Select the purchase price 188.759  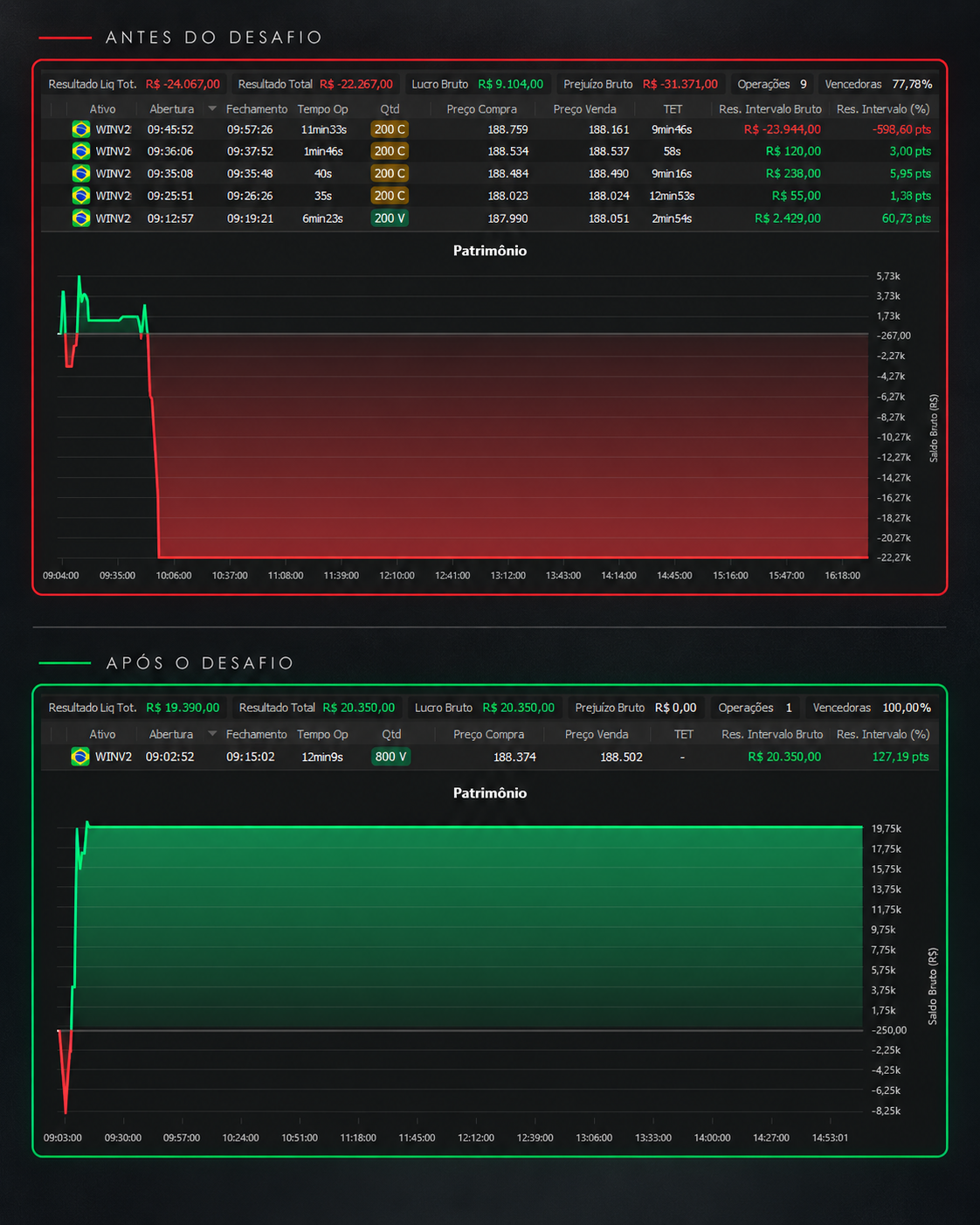point(507,129)
